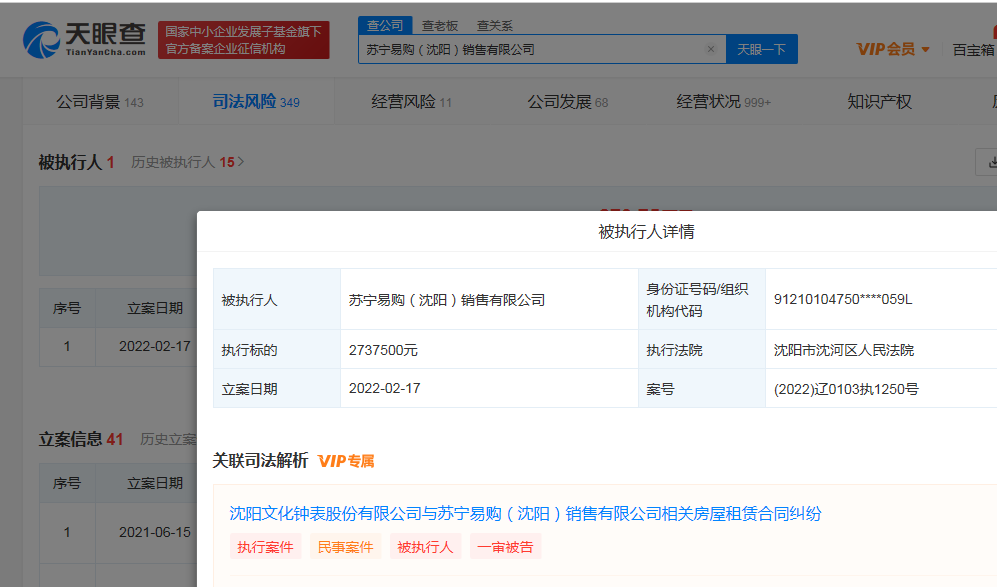Image resolution: width=997 pixels, height=587 pixels.
Task: Click the organization code 91210104750****059L
Action: (842, 300)
